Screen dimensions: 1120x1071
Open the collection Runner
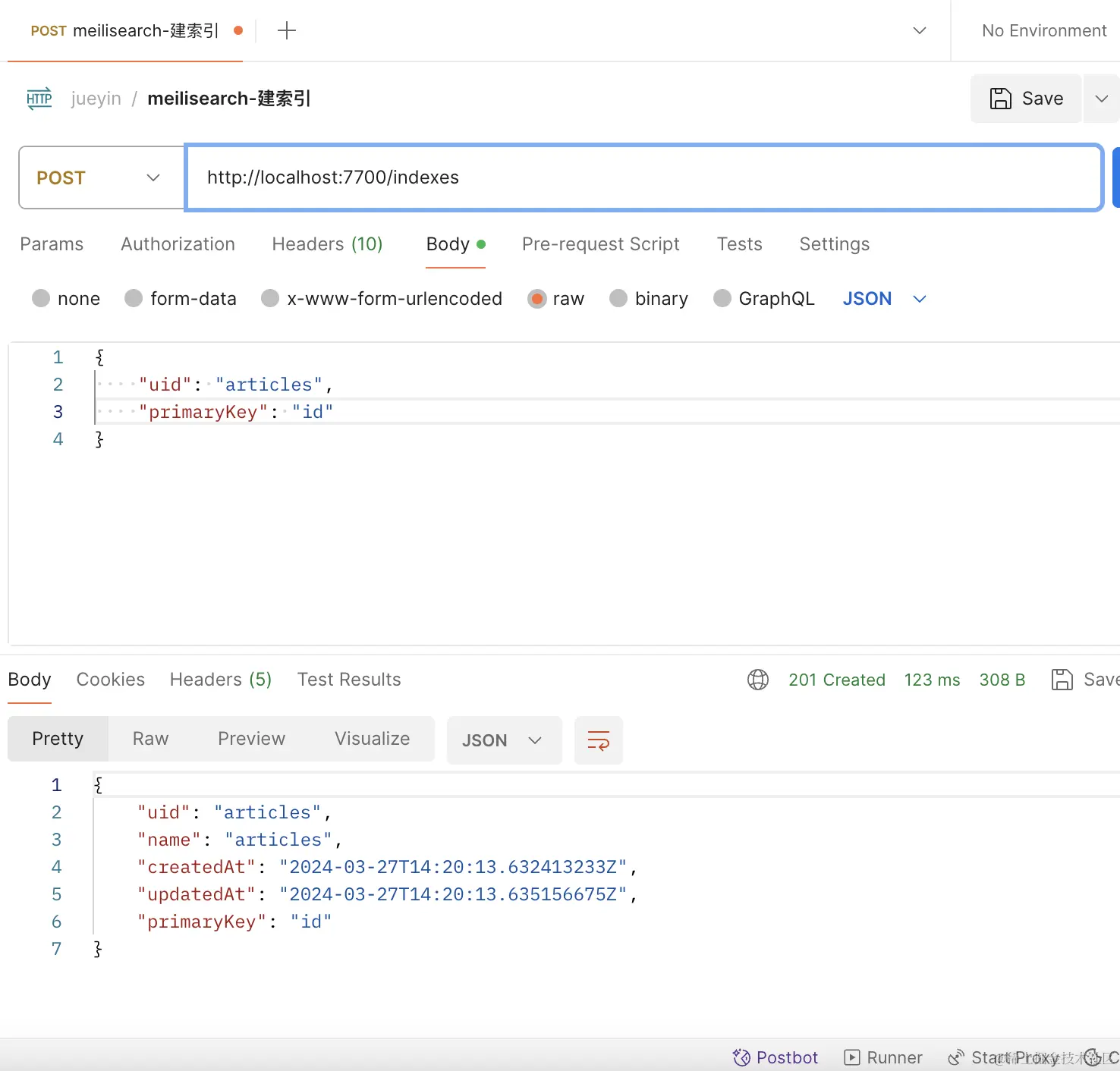[x=883, y=1057]
